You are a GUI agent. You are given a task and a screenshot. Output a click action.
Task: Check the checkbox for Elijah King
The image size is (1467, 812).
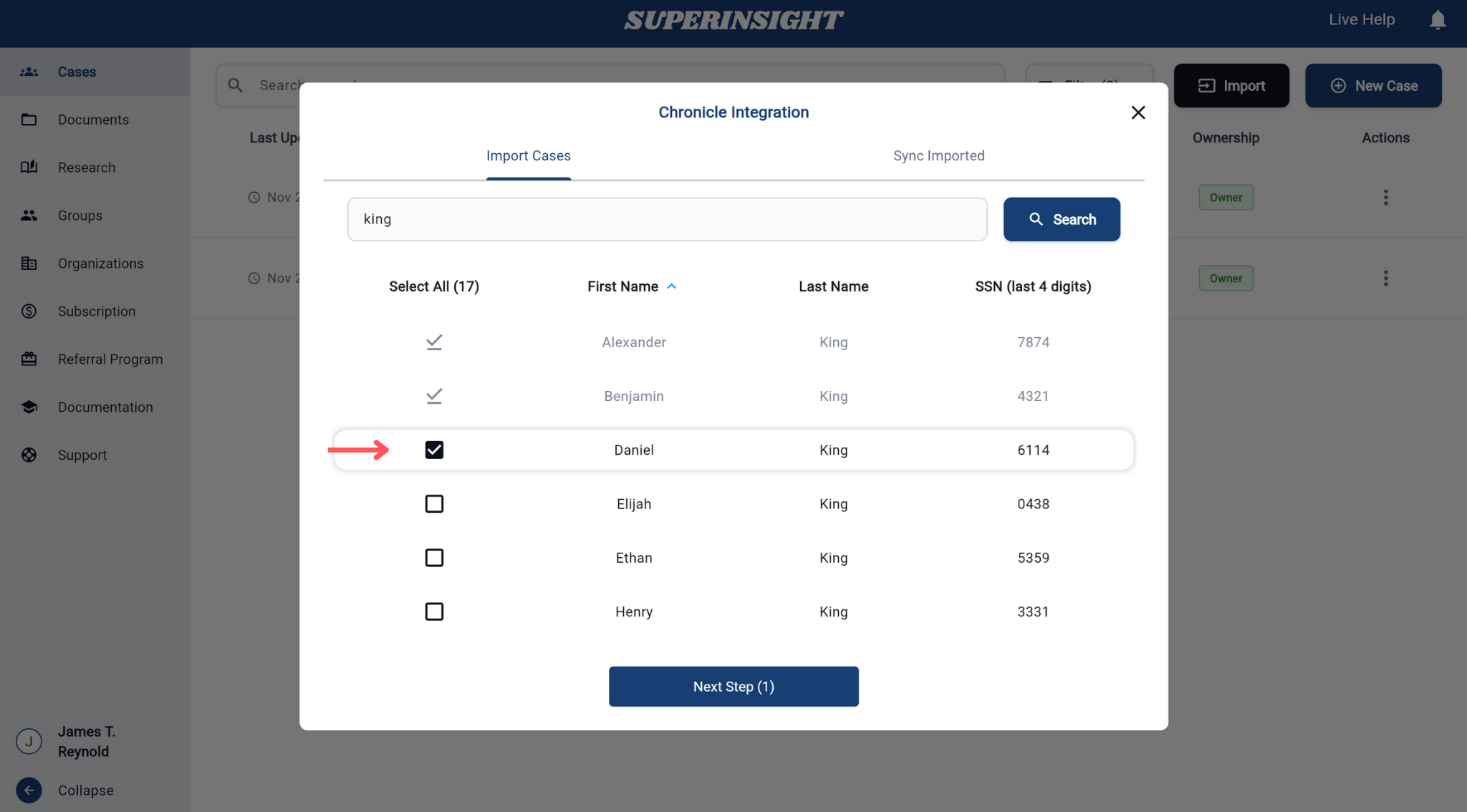[x=434, y=503]
